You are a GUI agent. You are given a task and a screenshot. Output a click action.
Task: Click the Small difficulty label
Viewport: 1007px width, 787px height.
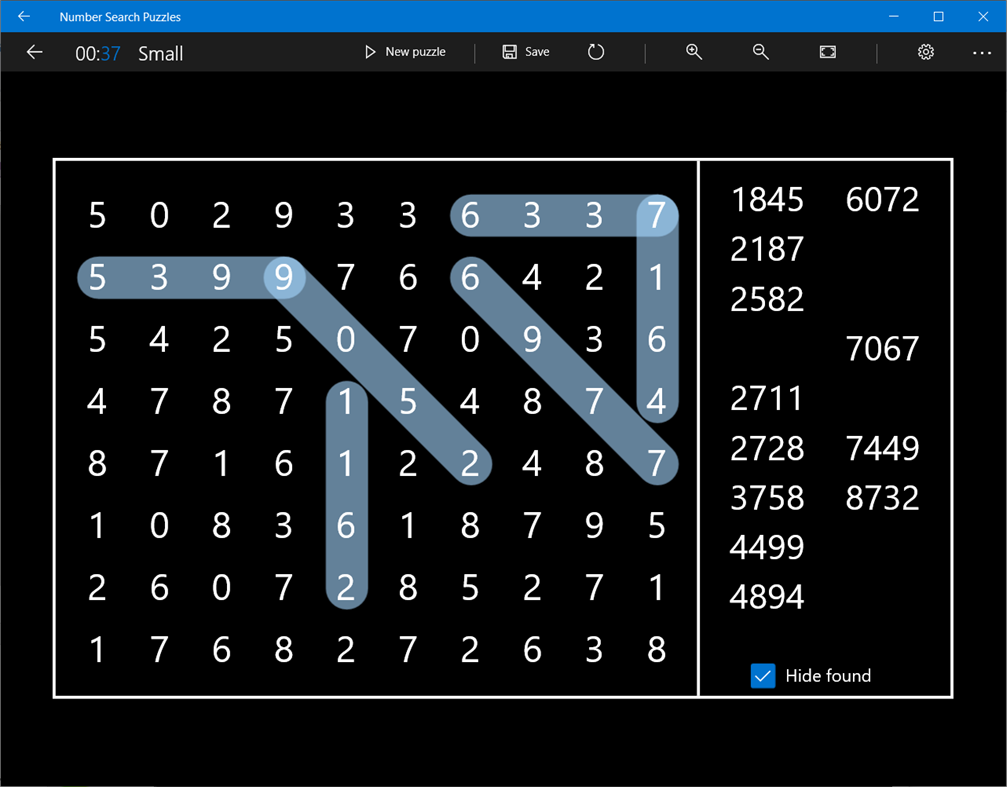pyautogui.click(x=160, y=54)
